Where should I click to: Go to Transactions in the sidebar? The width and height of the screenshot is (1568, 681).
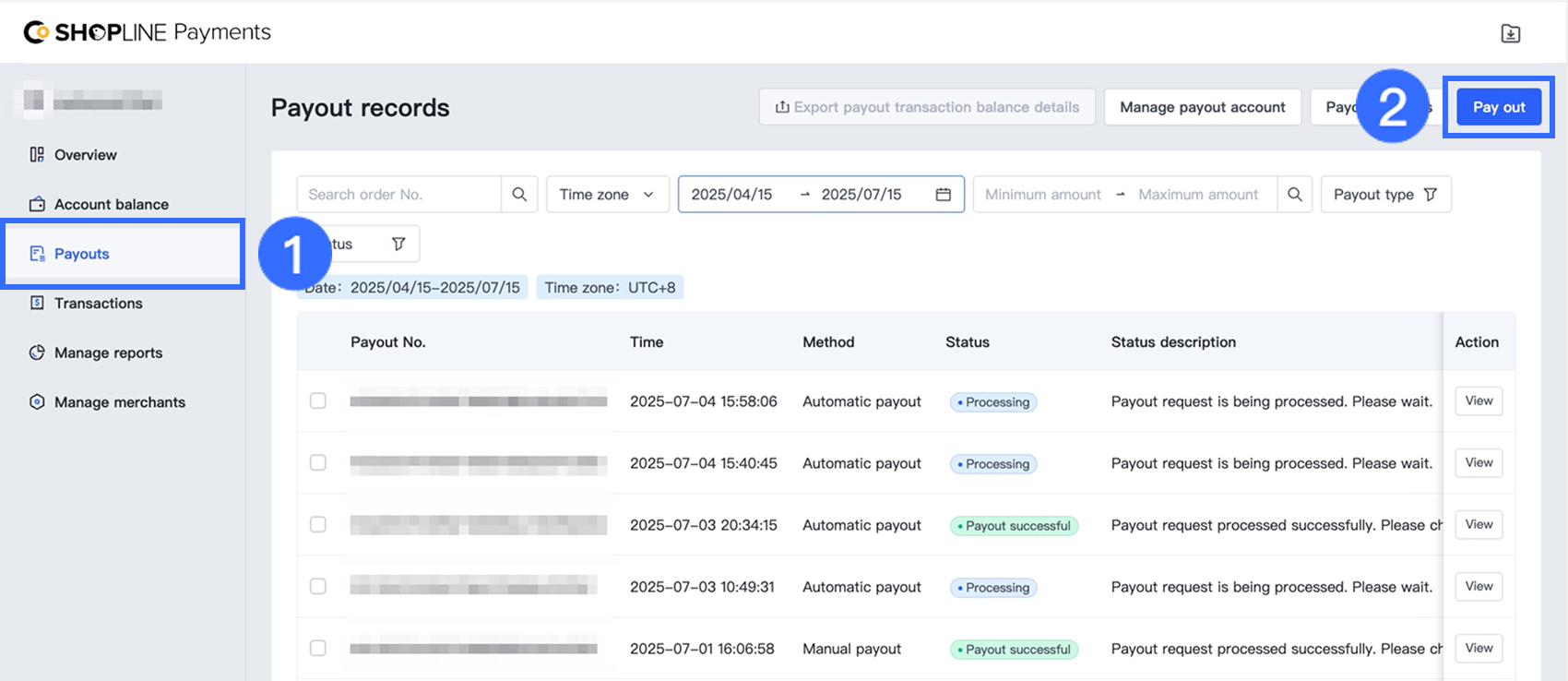point(98,304)
